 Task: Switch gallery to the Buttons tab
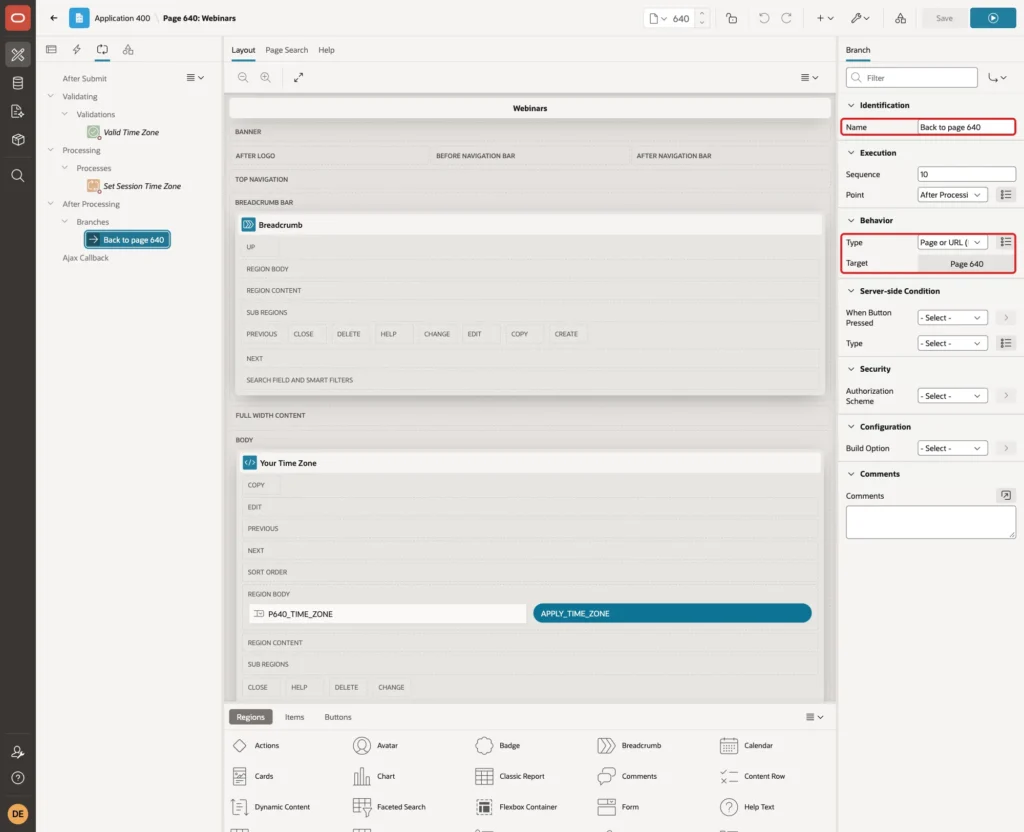[338, 717]
